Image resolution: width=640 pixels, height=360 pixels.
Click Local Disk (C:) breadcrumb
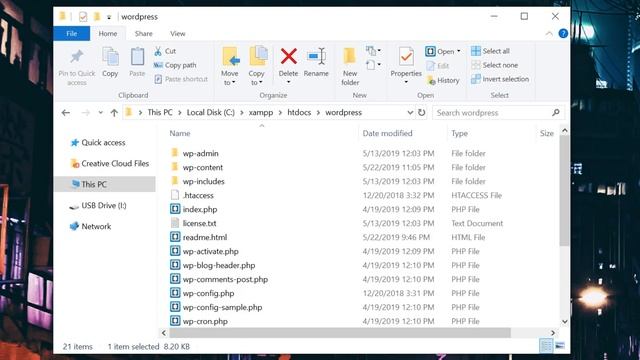(211, 112)
